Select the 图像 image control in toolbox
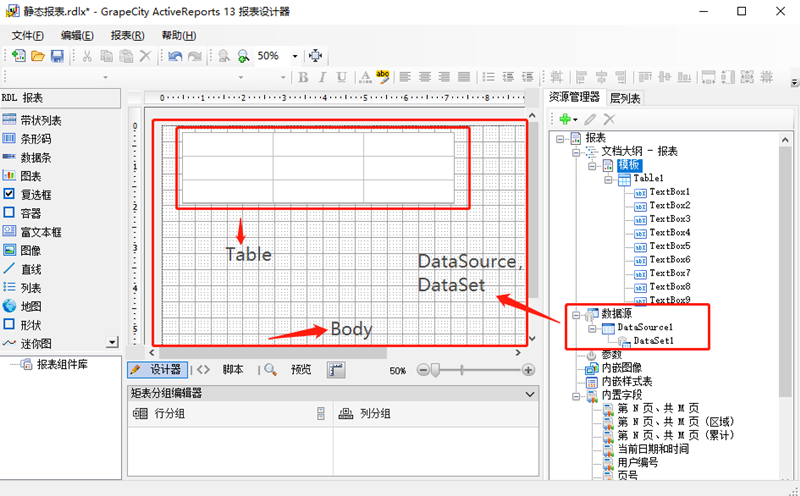Screen dimensions: 800x496 point(30,250)
